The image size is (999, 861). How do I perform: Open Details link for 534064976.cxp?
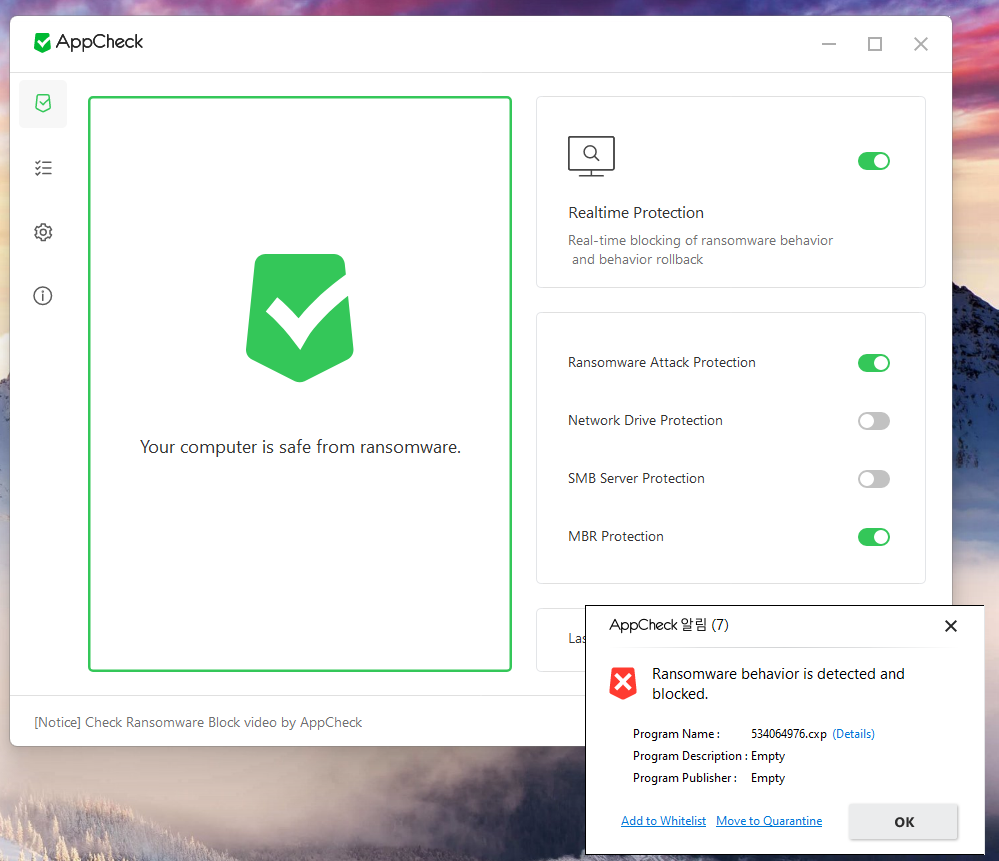[853, 734]
